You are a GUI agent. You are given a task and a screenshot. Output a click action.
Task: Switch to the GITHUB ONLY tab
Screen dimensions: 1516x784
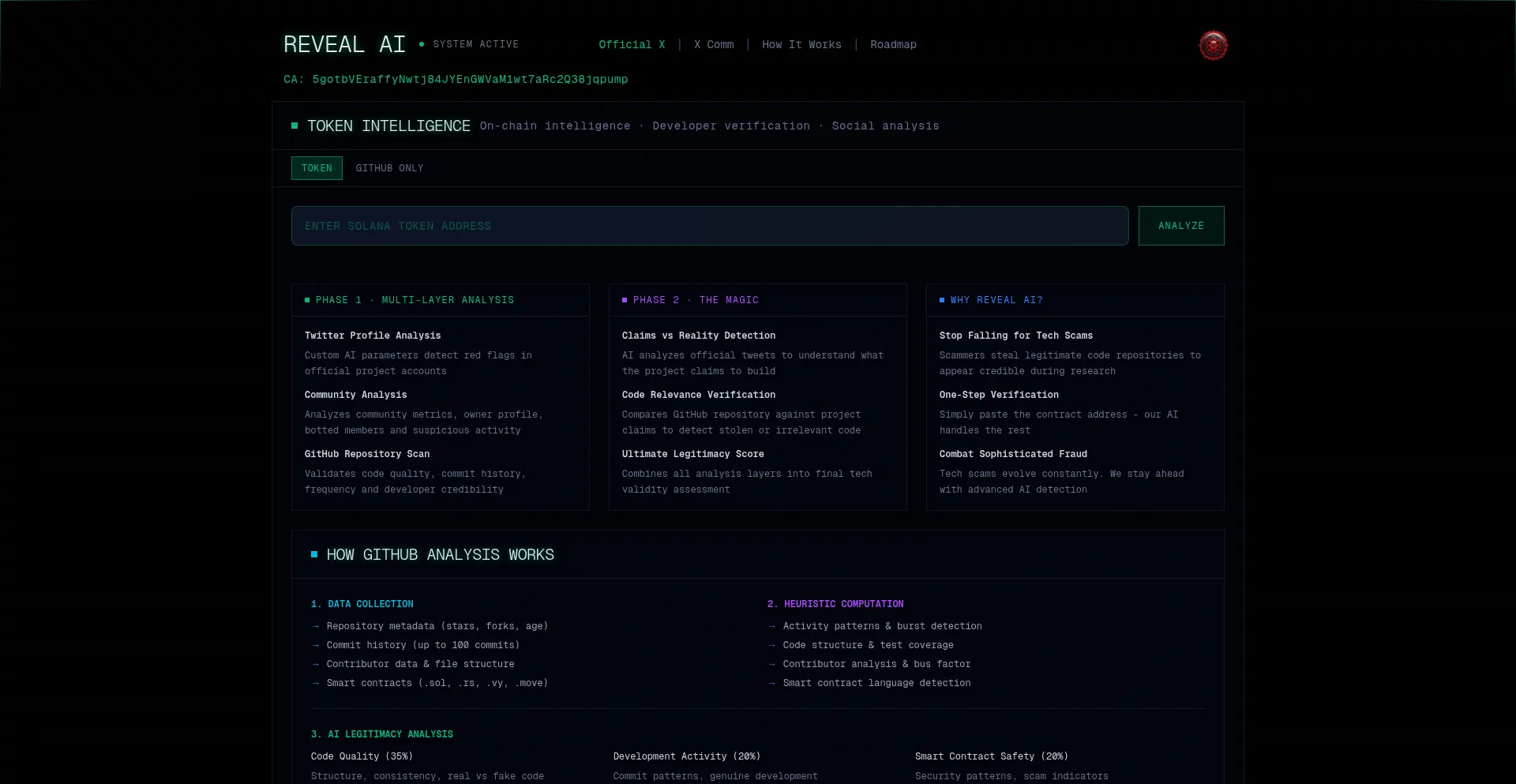pos(389,168)
